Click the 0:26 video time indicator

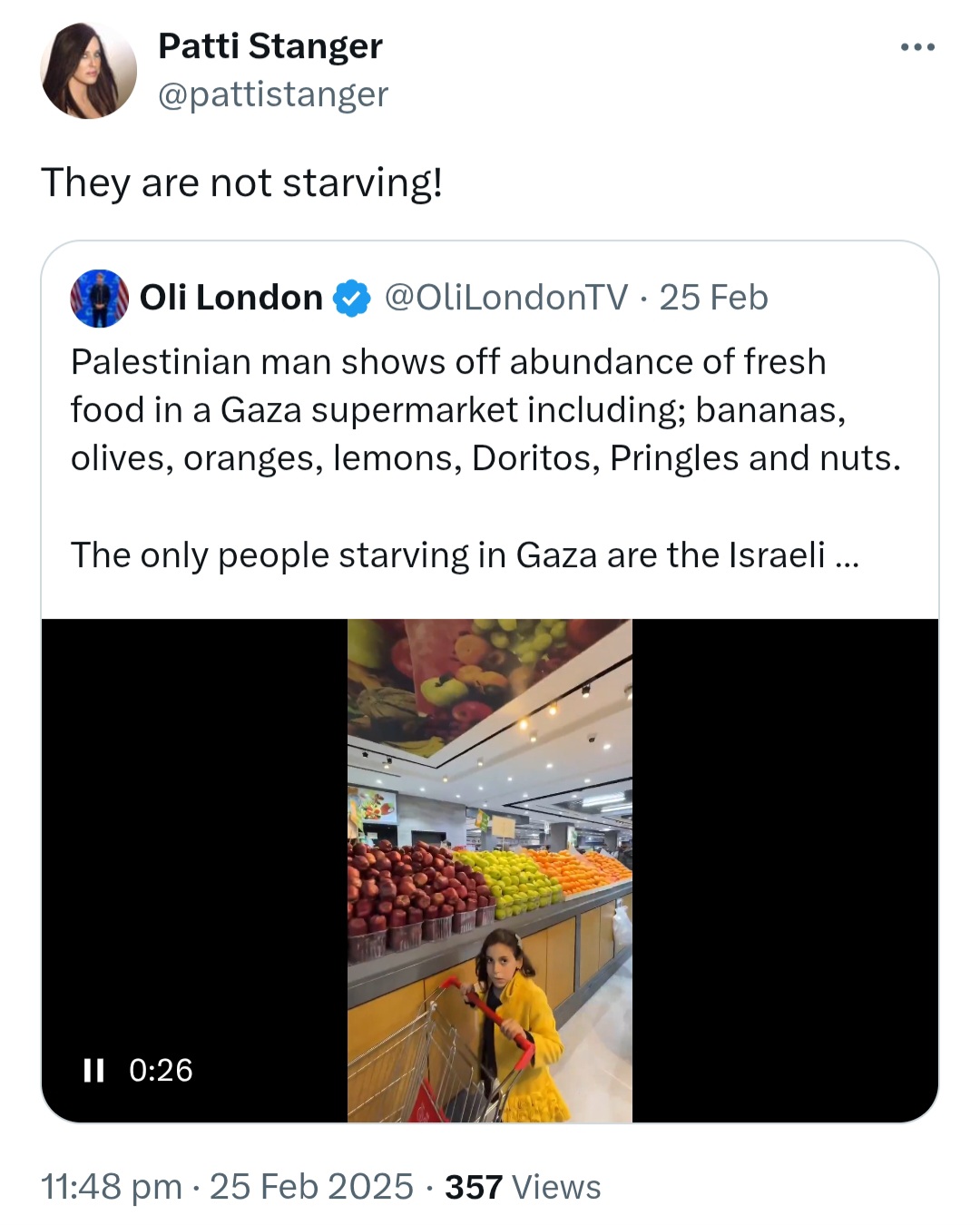[161, 1071]
